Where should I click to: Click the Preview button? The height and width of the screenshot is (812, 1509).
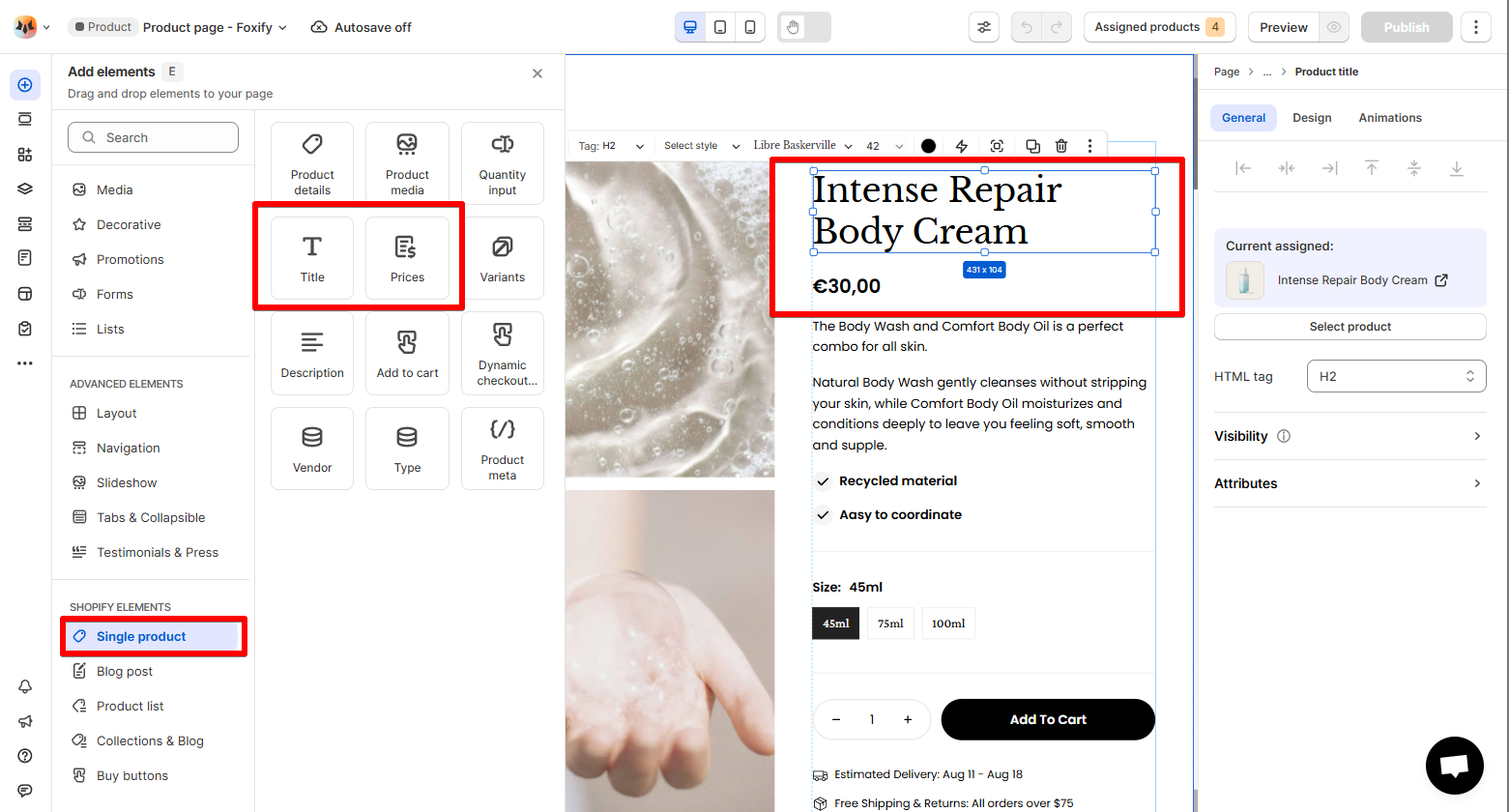(x=1284, y=27)
